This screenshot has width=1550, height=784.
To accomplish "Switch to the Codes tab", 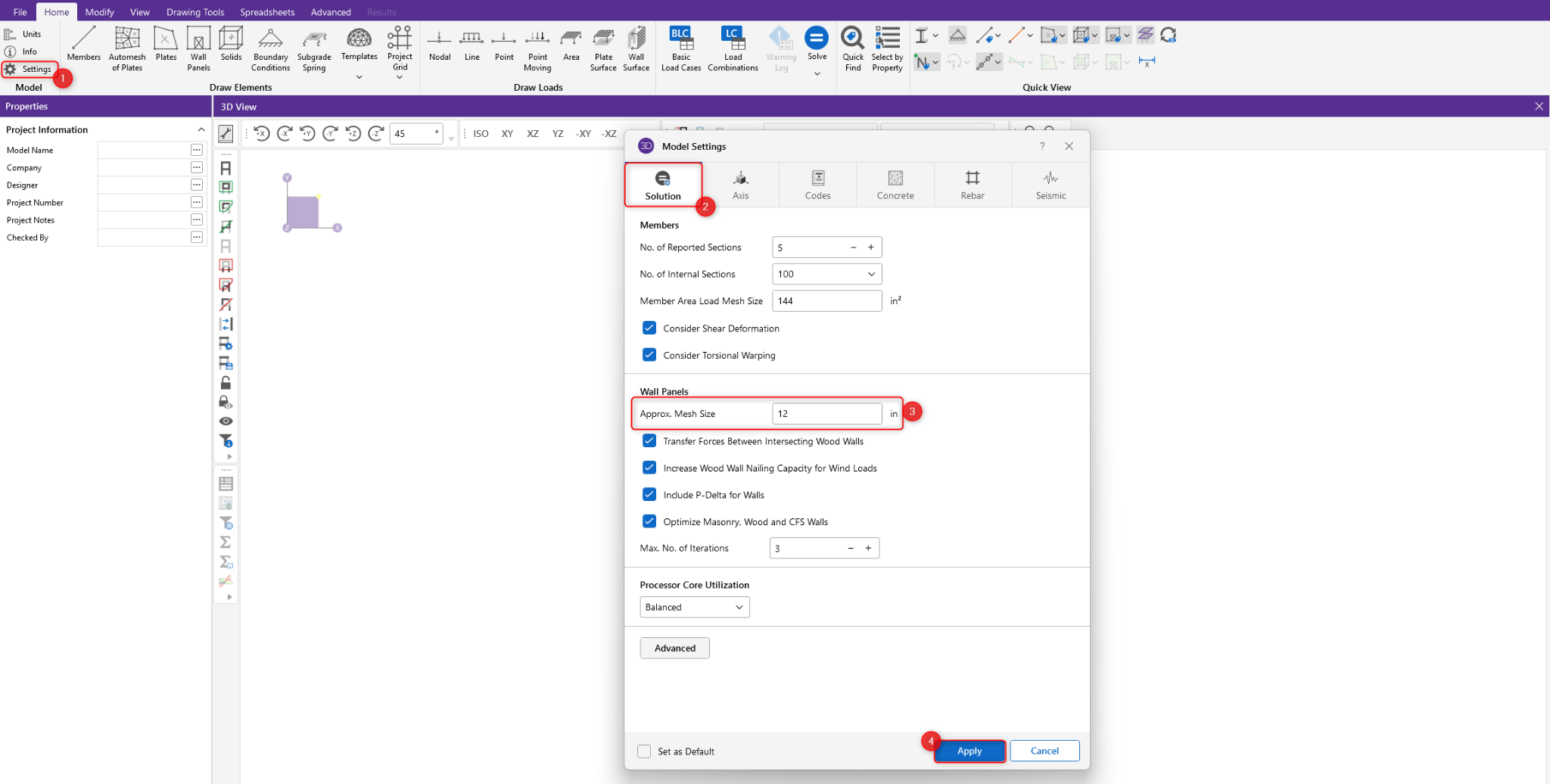I will (818, 185).
